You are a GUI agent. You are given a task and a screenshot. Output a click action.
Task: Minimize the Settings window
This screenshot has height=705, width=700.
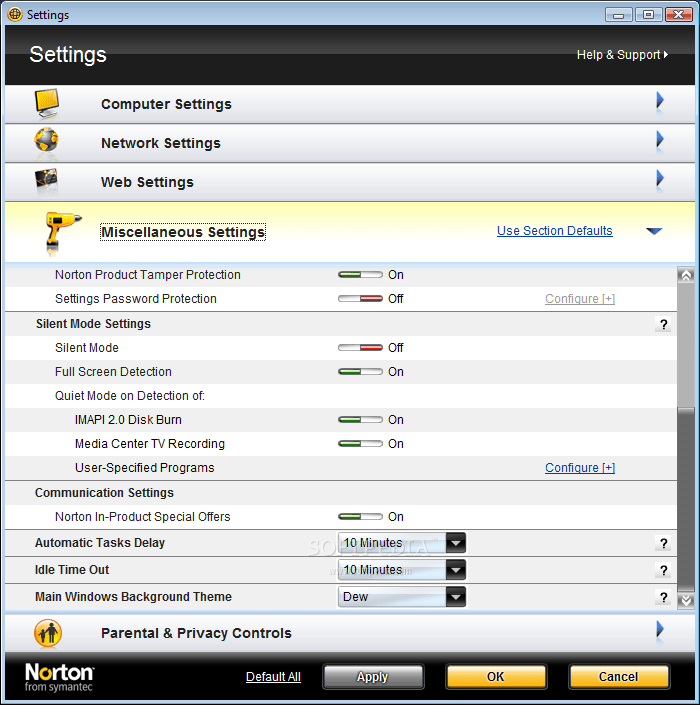click(619, 15)
